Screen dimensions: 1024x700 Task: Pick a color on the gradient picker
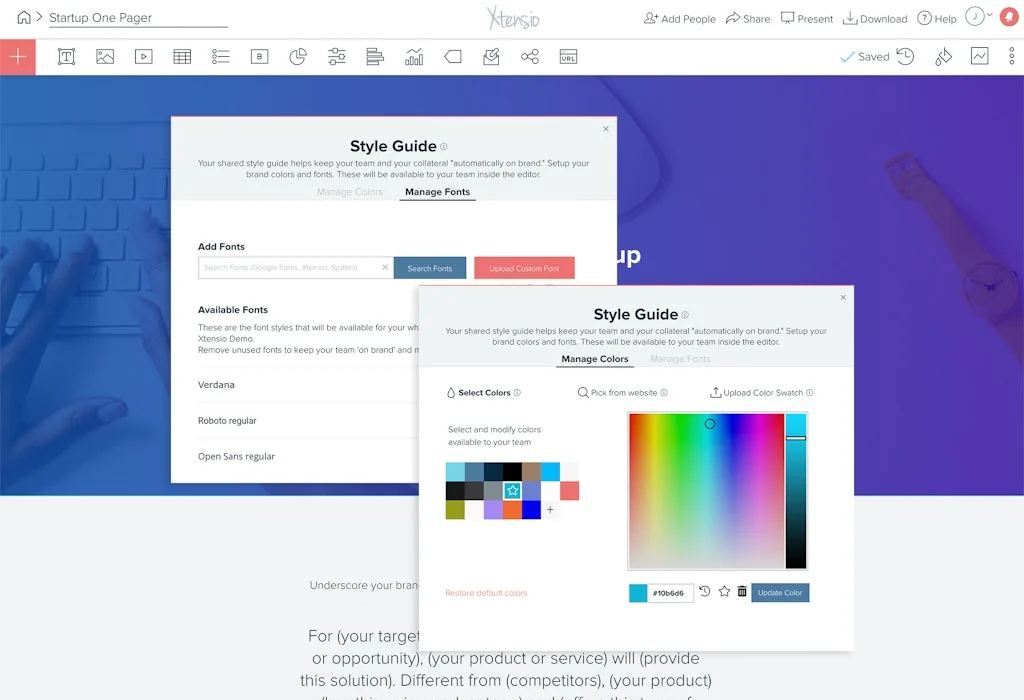point(710,424)
